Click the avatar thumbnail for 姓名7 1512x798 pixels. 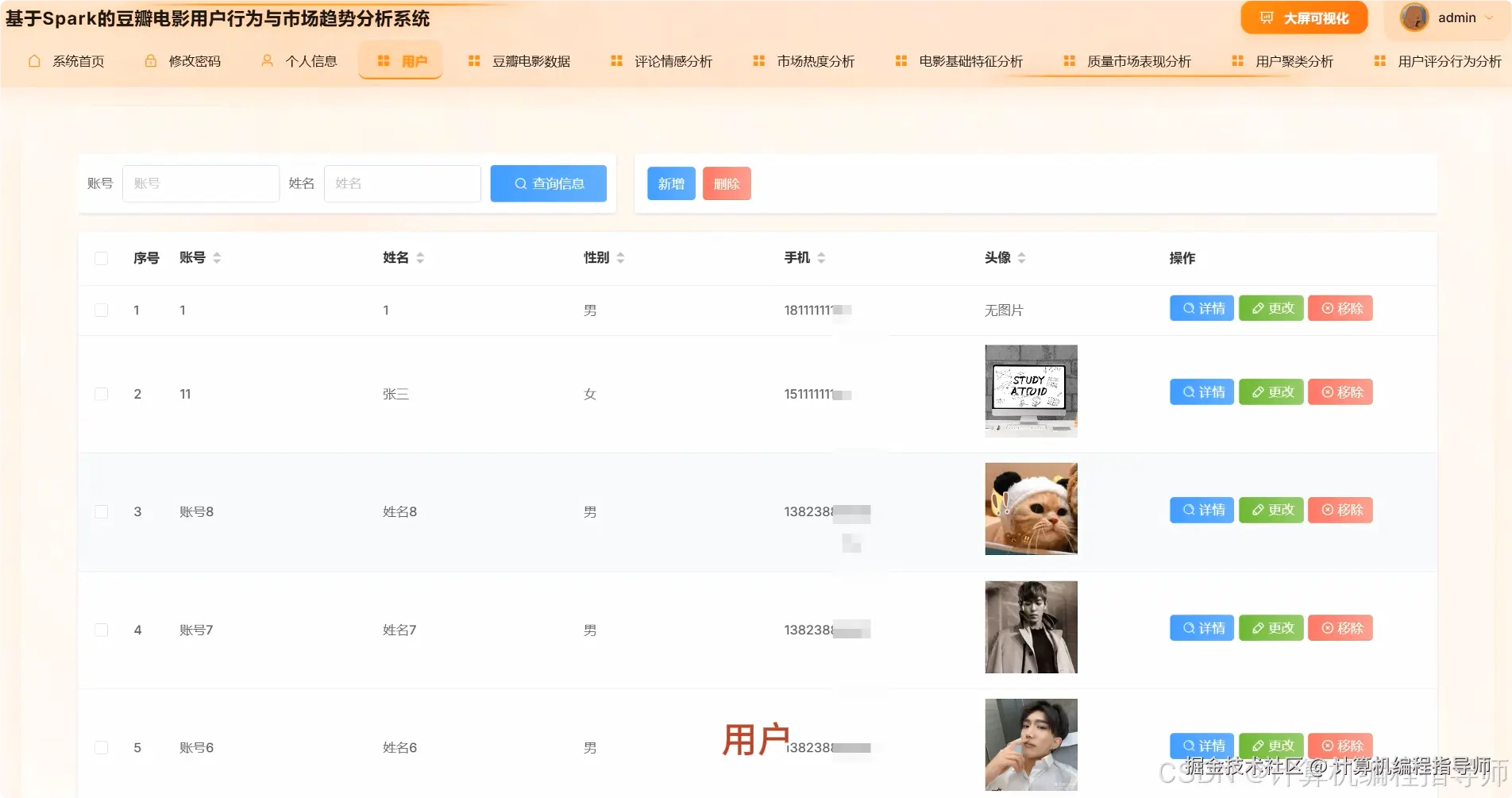(1030, 626)
